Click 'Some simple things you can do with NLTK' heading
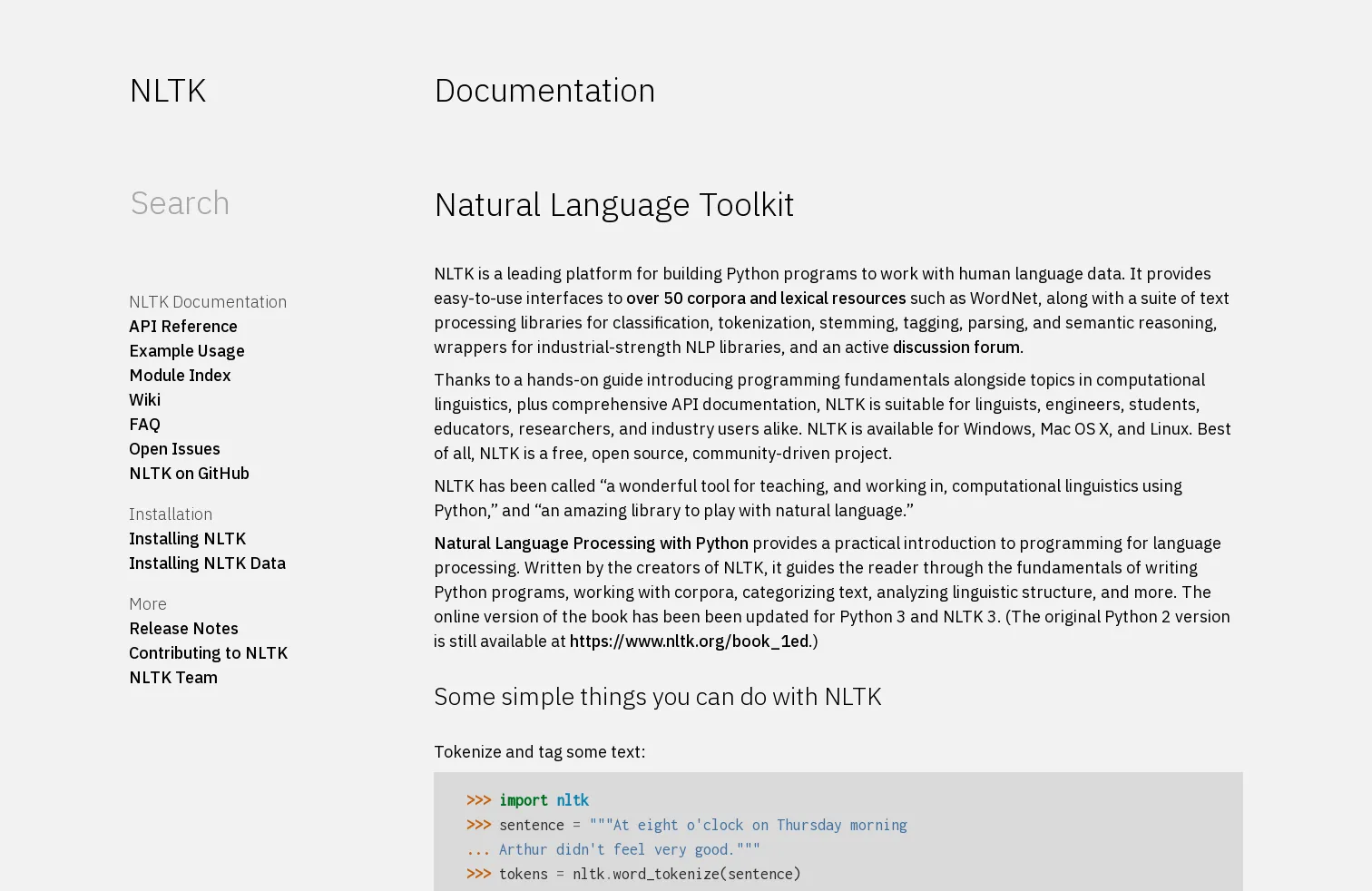This screenshot has width=1372, height=891. point(658,696)
